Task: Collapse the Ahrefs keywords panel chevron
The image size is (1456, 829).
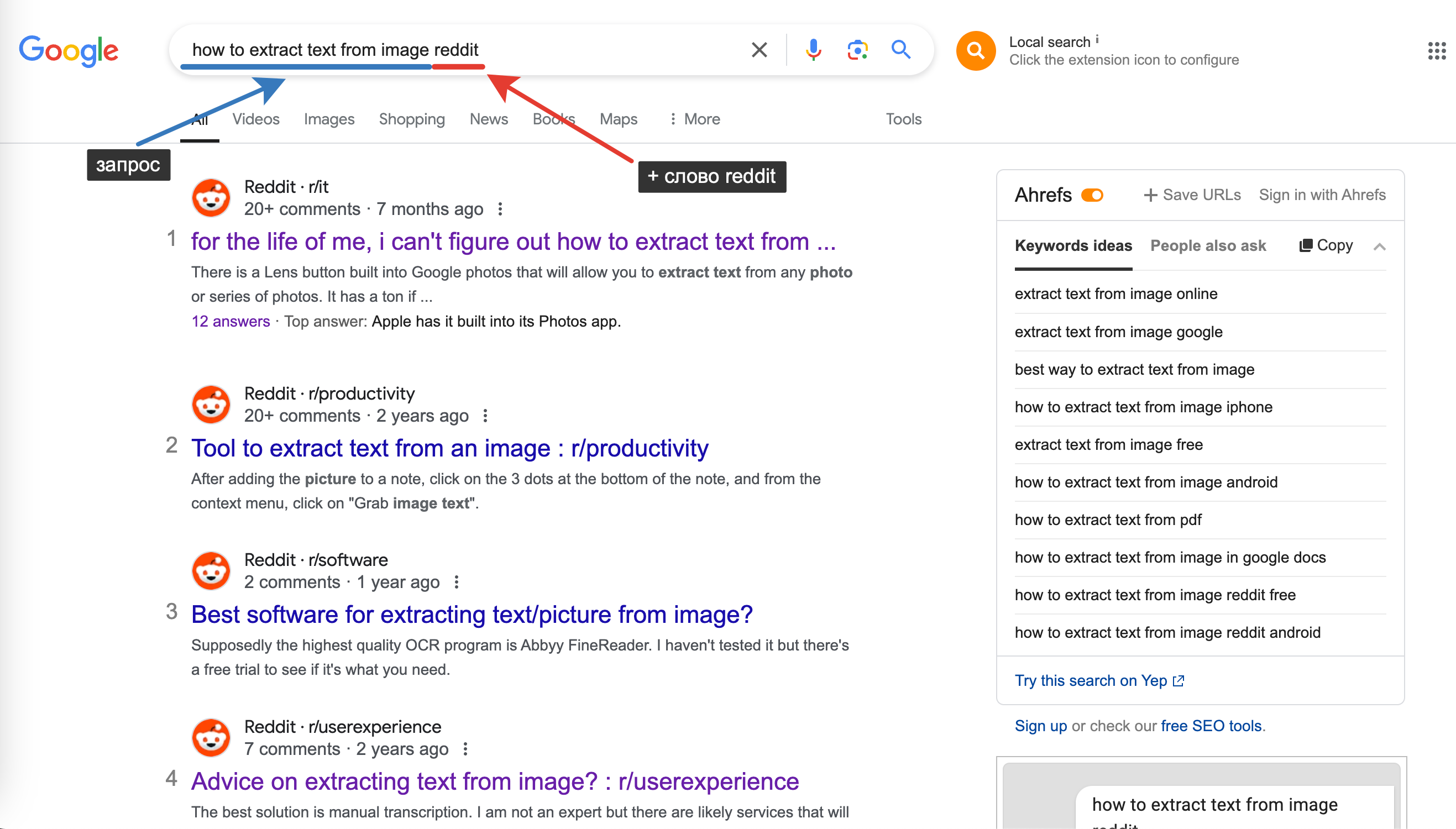Action: (x=1379, y=246)
